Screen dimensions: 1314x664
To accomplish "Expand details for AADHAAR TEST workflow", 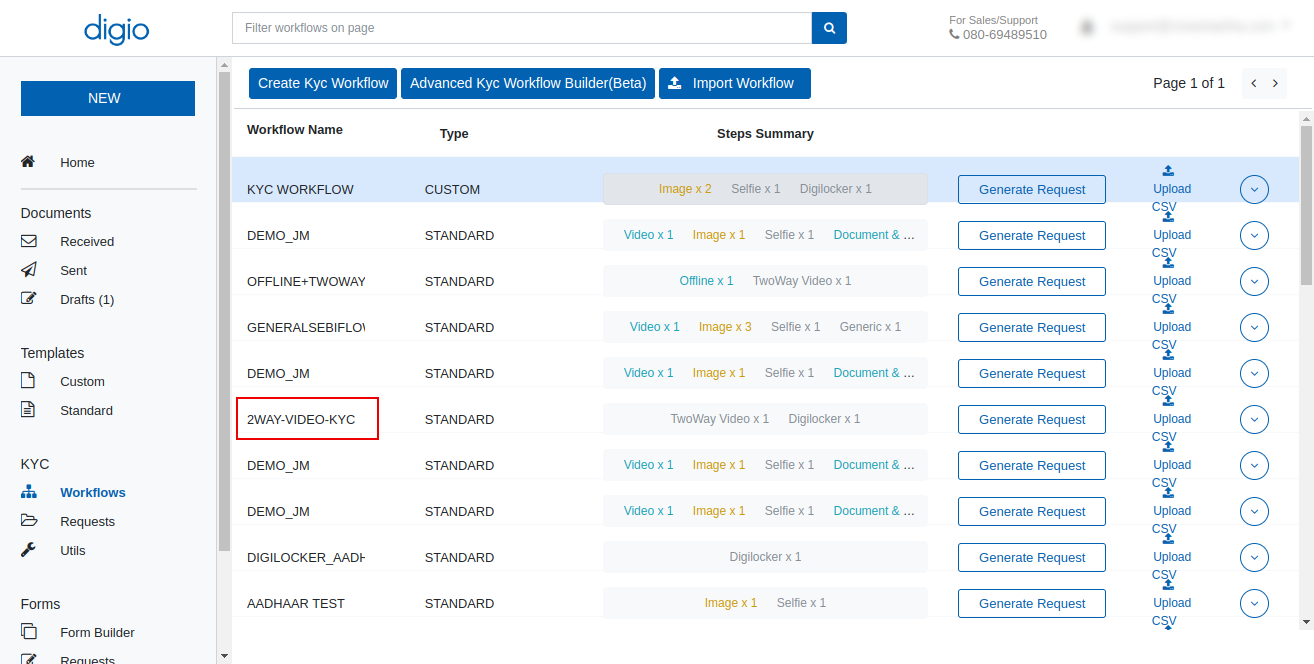I will (x=1254, y=603).
